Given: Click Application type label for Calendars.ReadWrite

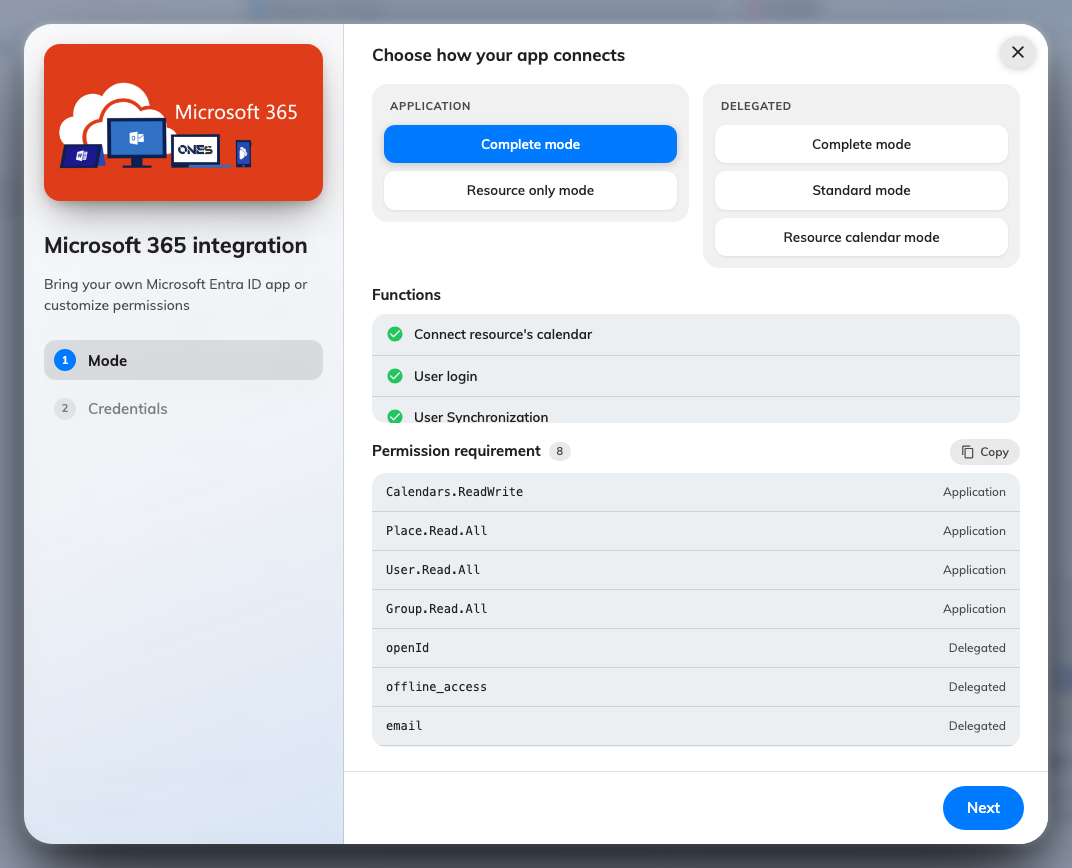Looking at the screenshot, I should (x=974, y=492).
